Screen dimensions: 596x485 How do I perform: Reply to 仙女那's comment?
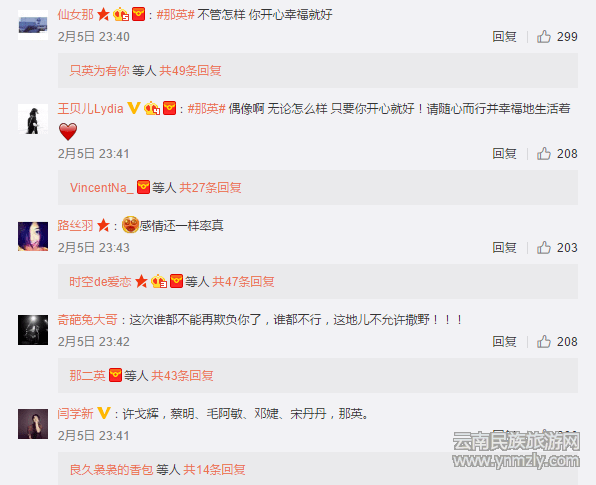pos(504,36)
